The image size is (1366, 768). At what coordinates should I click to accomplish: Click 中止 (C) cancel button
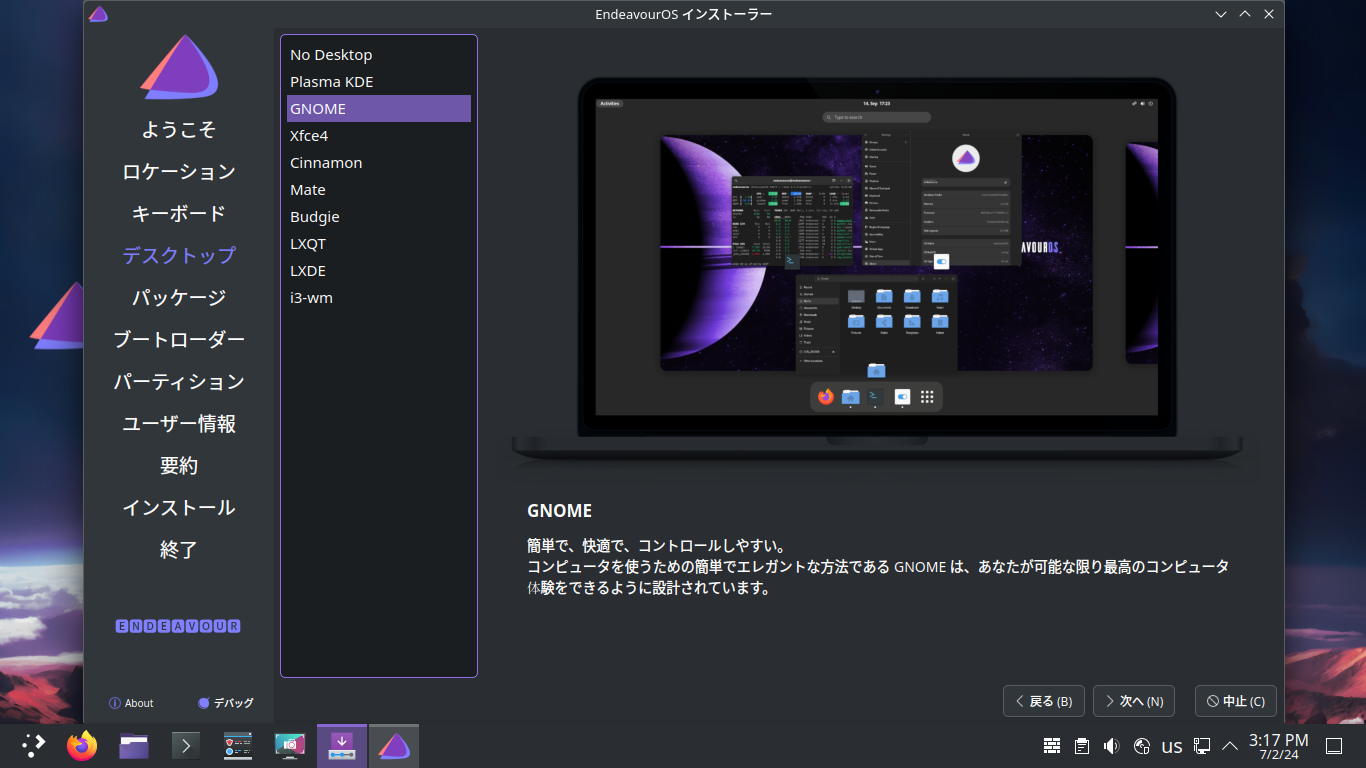pos(1236,701)
